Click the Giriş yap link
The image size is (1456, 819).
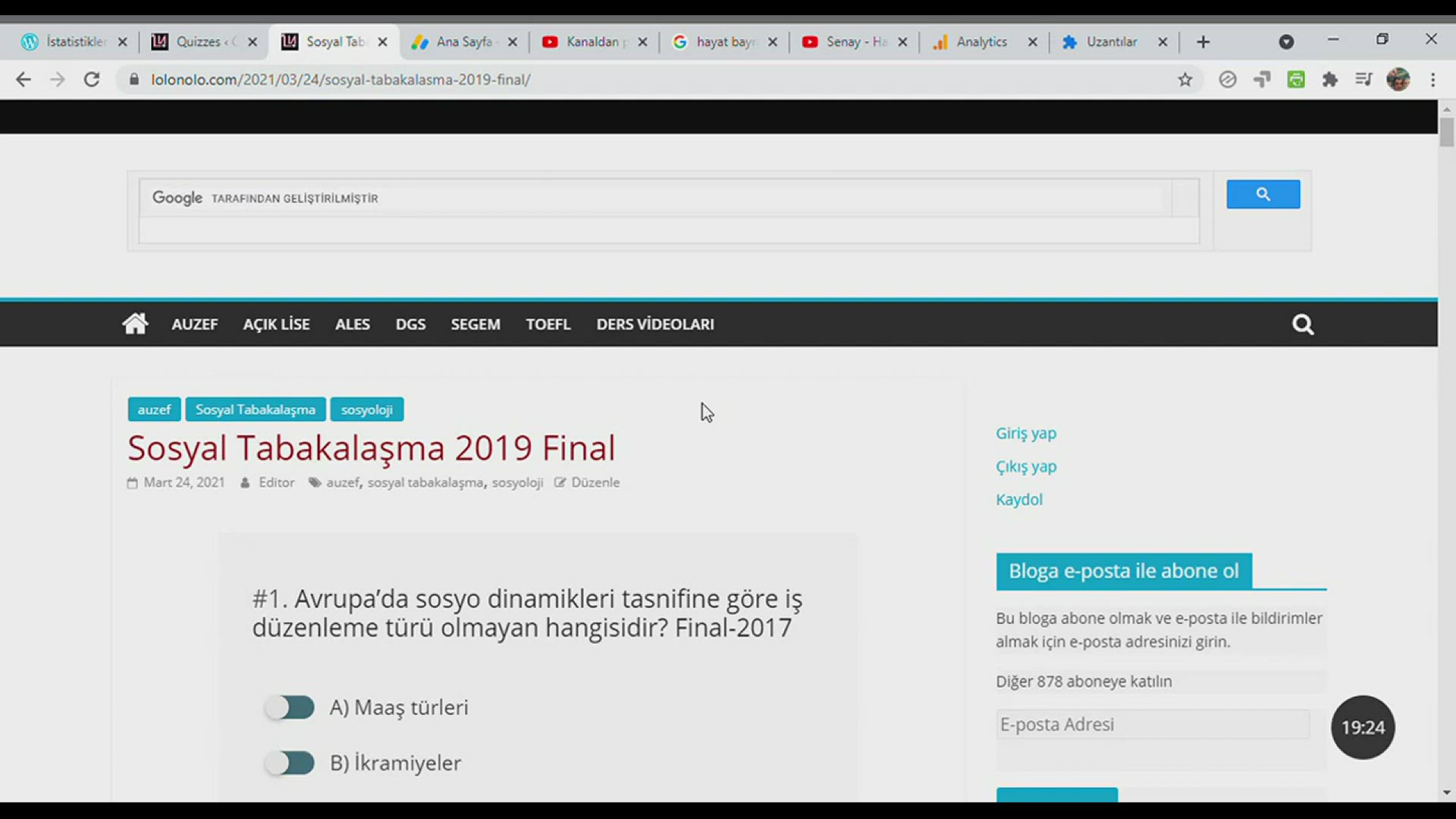coord(1025,433)
